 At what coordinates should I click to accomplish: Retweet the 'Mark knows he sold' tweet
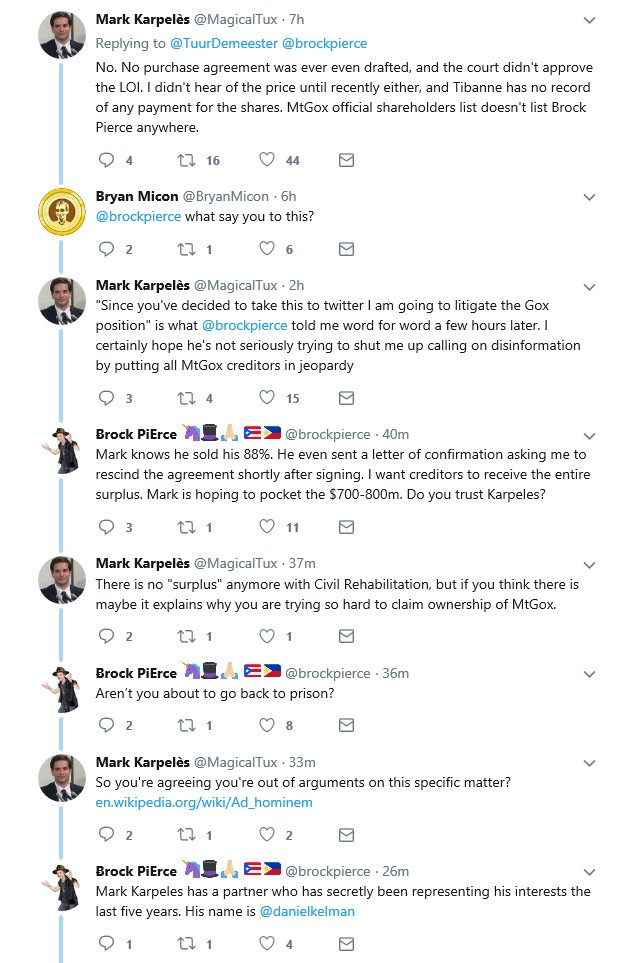click(186, 527)
